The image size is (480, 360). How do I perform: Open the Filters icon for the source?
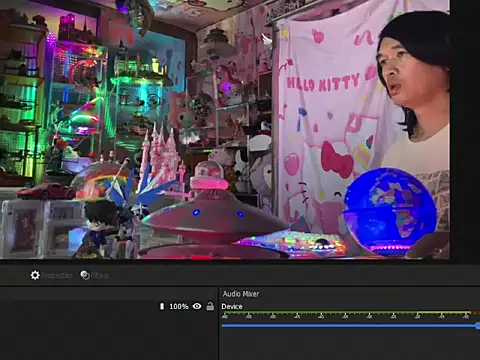(x=85, y=275)
